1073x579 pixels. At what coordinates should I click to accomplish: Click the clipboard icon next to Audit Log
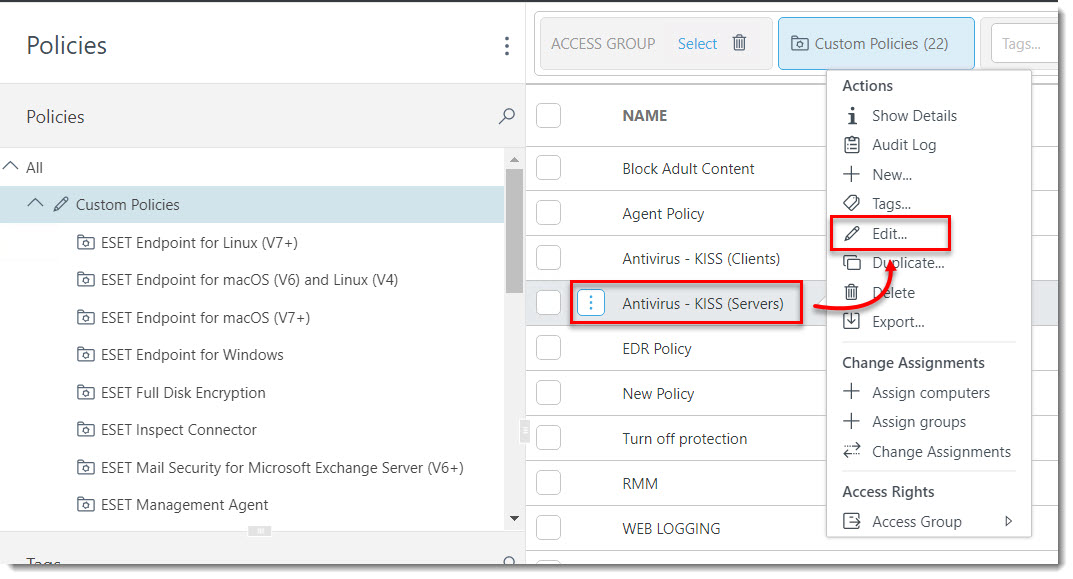point(852,145)
